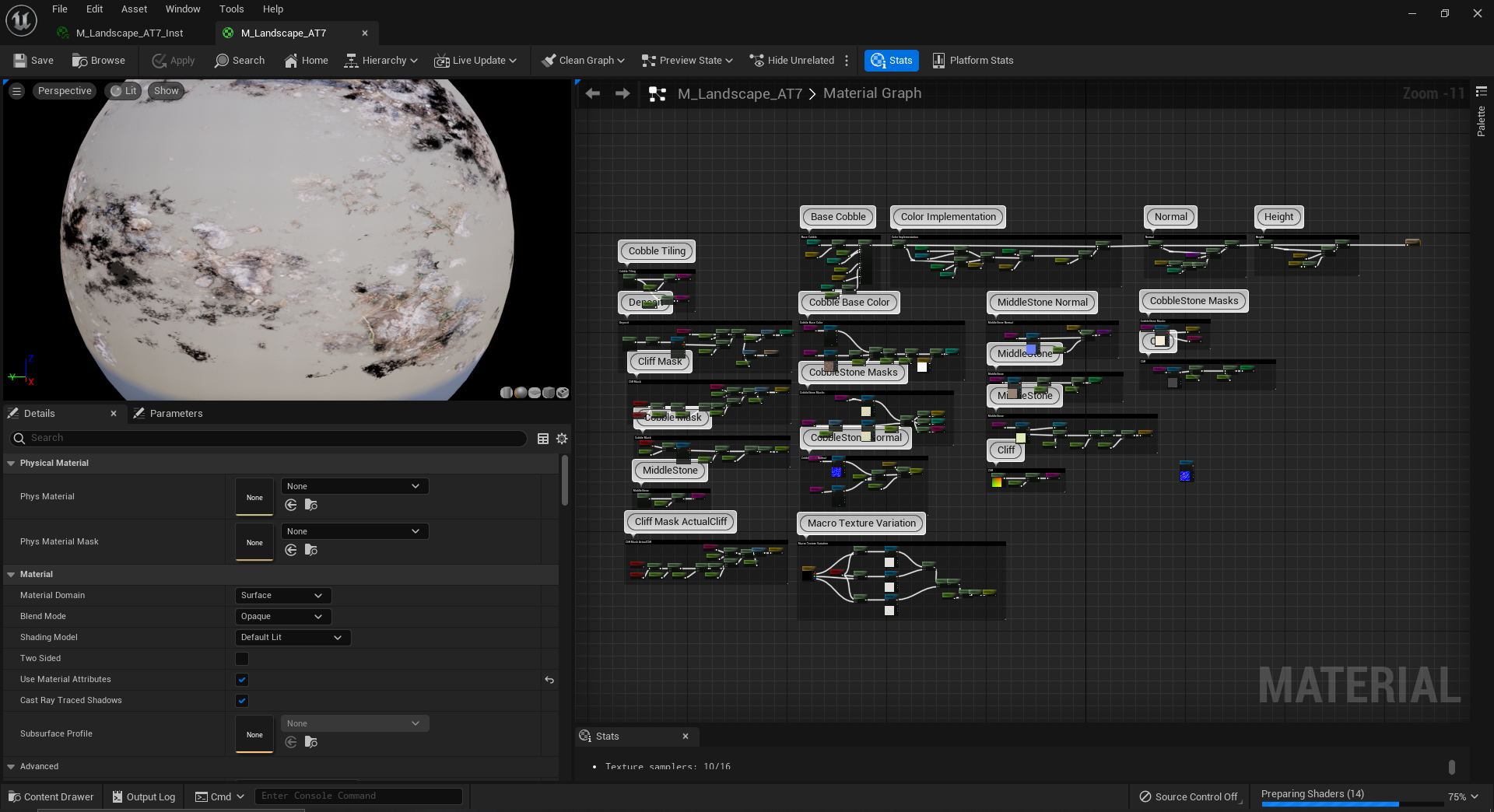Open Details panel settings gear

[x=562, y=439]
